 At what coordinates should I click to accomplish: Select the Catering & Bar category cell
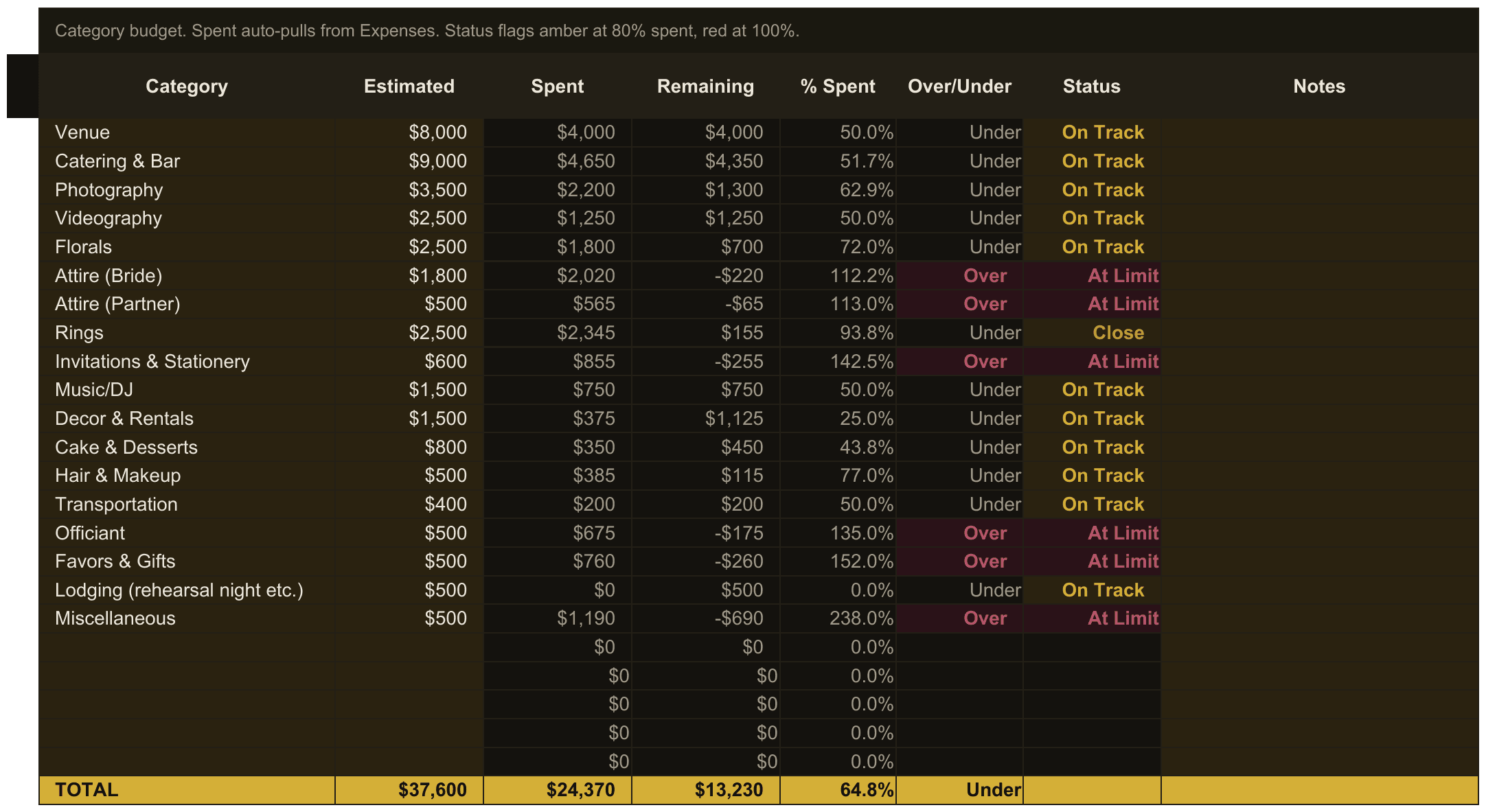(x=187, y=161)
